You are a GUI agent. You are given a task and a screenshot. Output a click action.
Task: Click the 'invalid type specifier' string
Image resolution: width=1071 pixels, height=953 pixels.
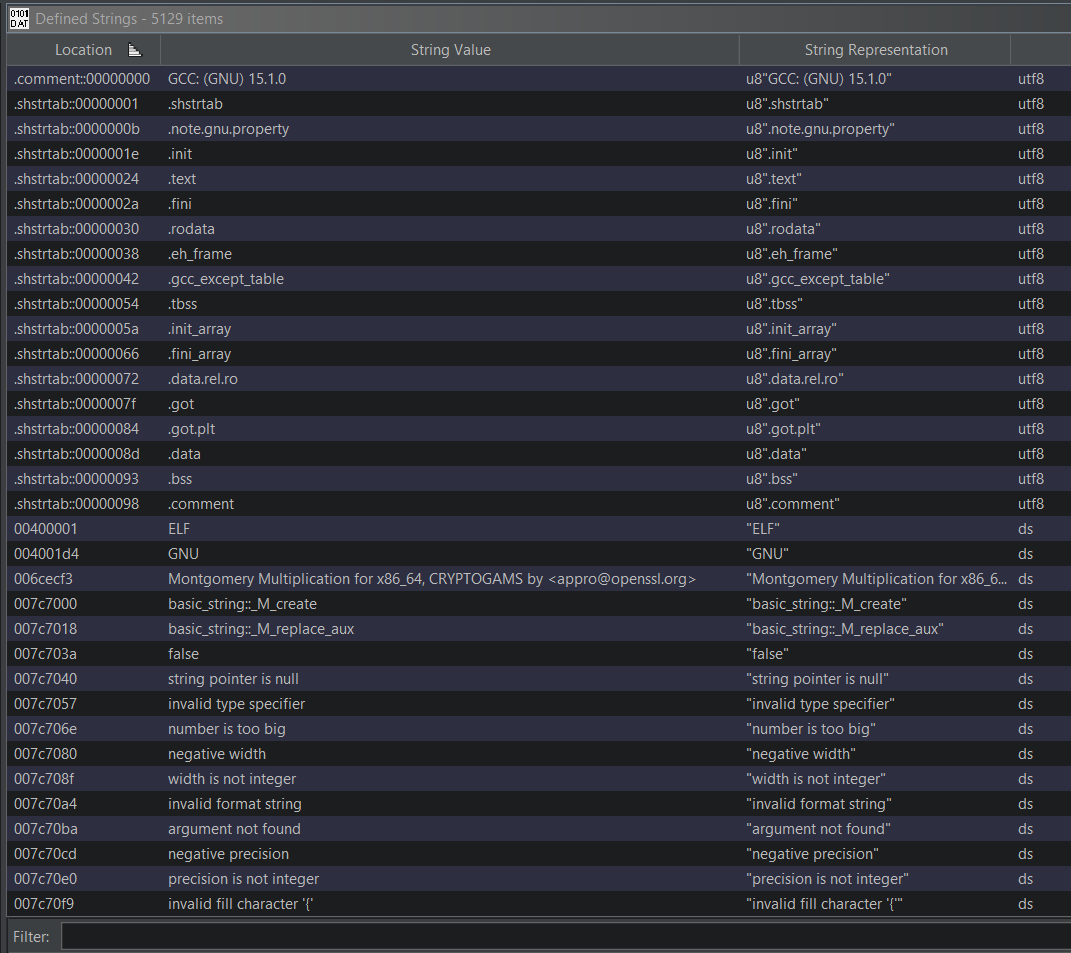[236, 704]
